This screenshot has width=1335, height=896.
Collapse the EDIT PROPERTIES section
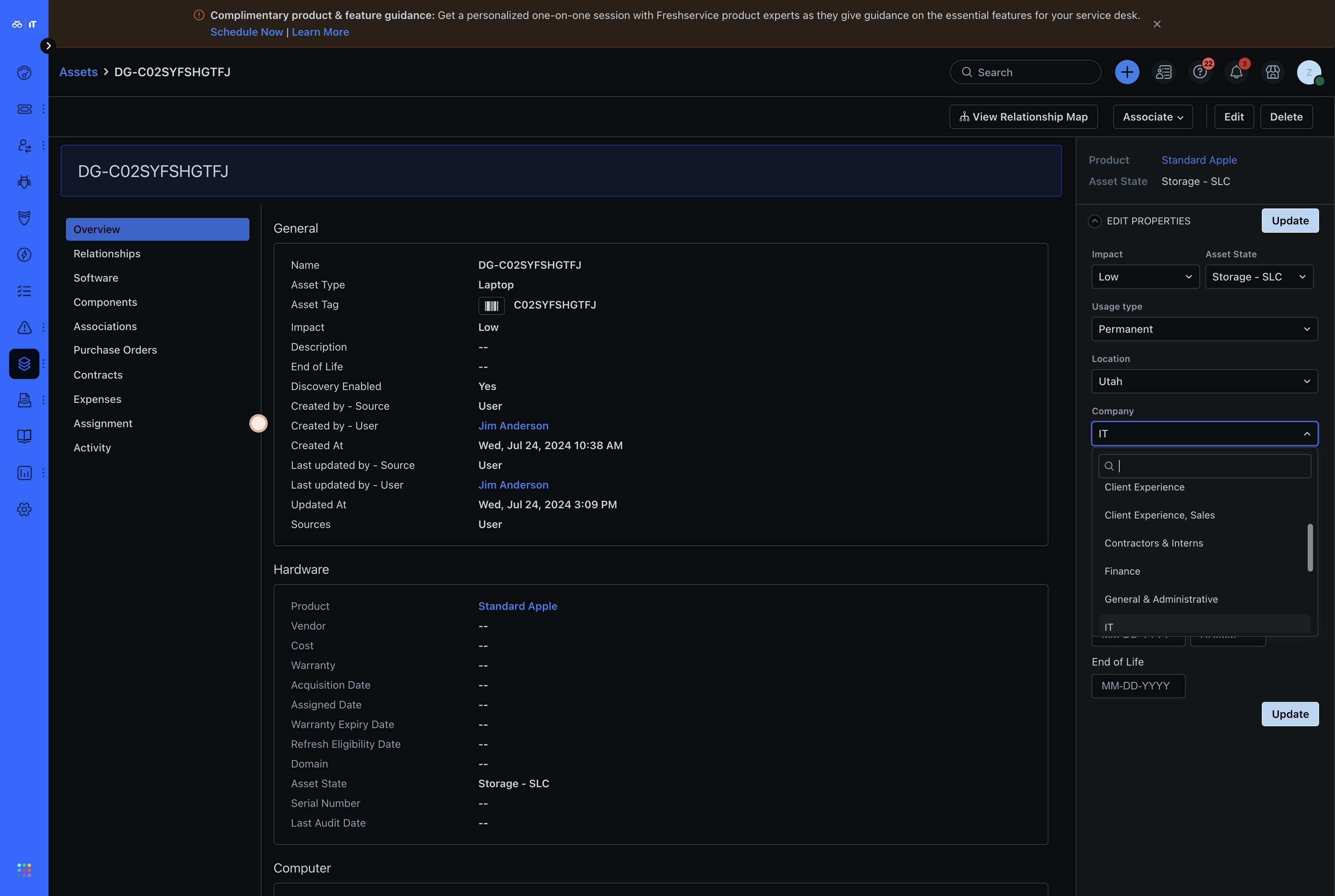tap(1094, 221)
